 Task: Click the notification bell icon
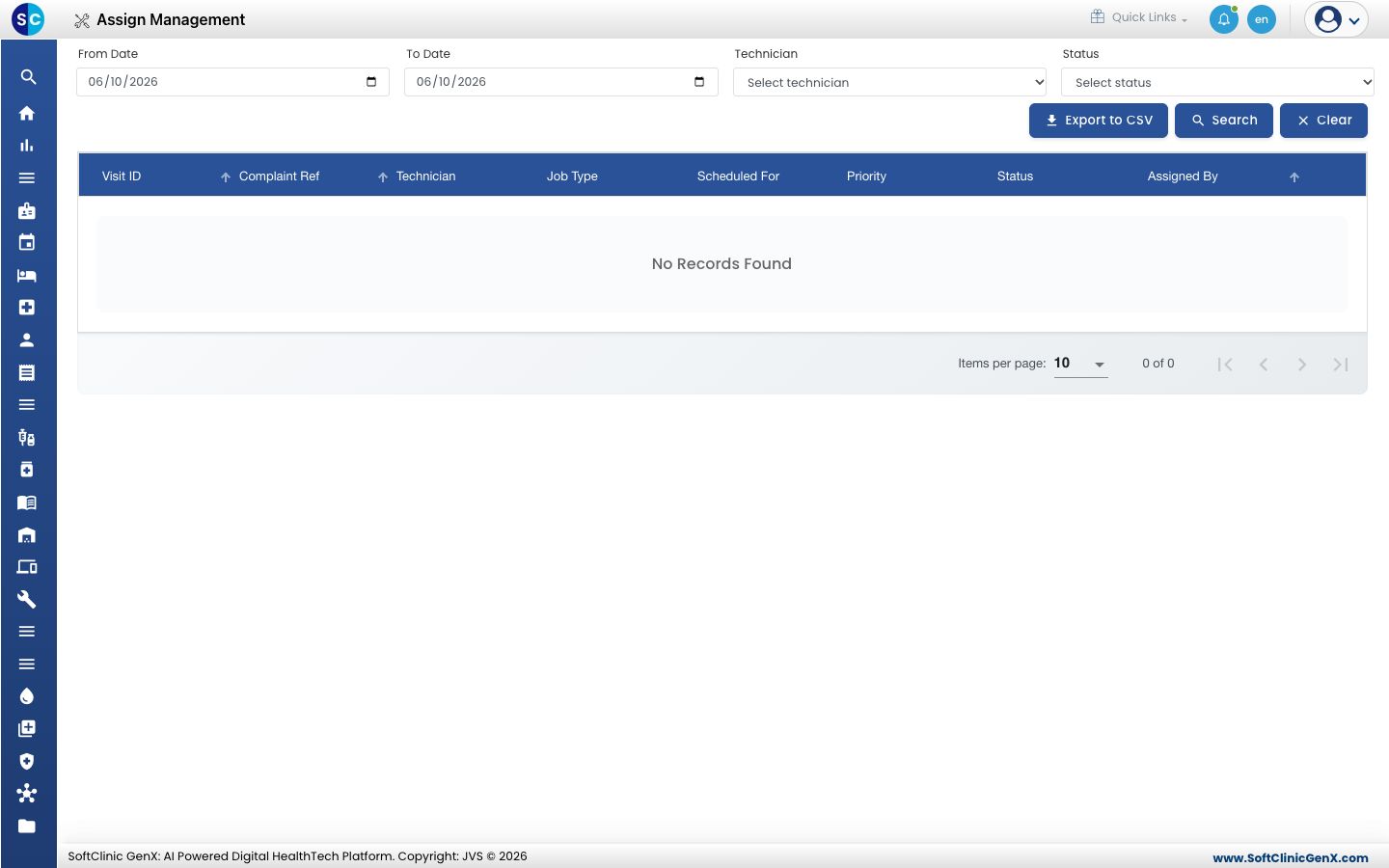[x=1224, y=19]
